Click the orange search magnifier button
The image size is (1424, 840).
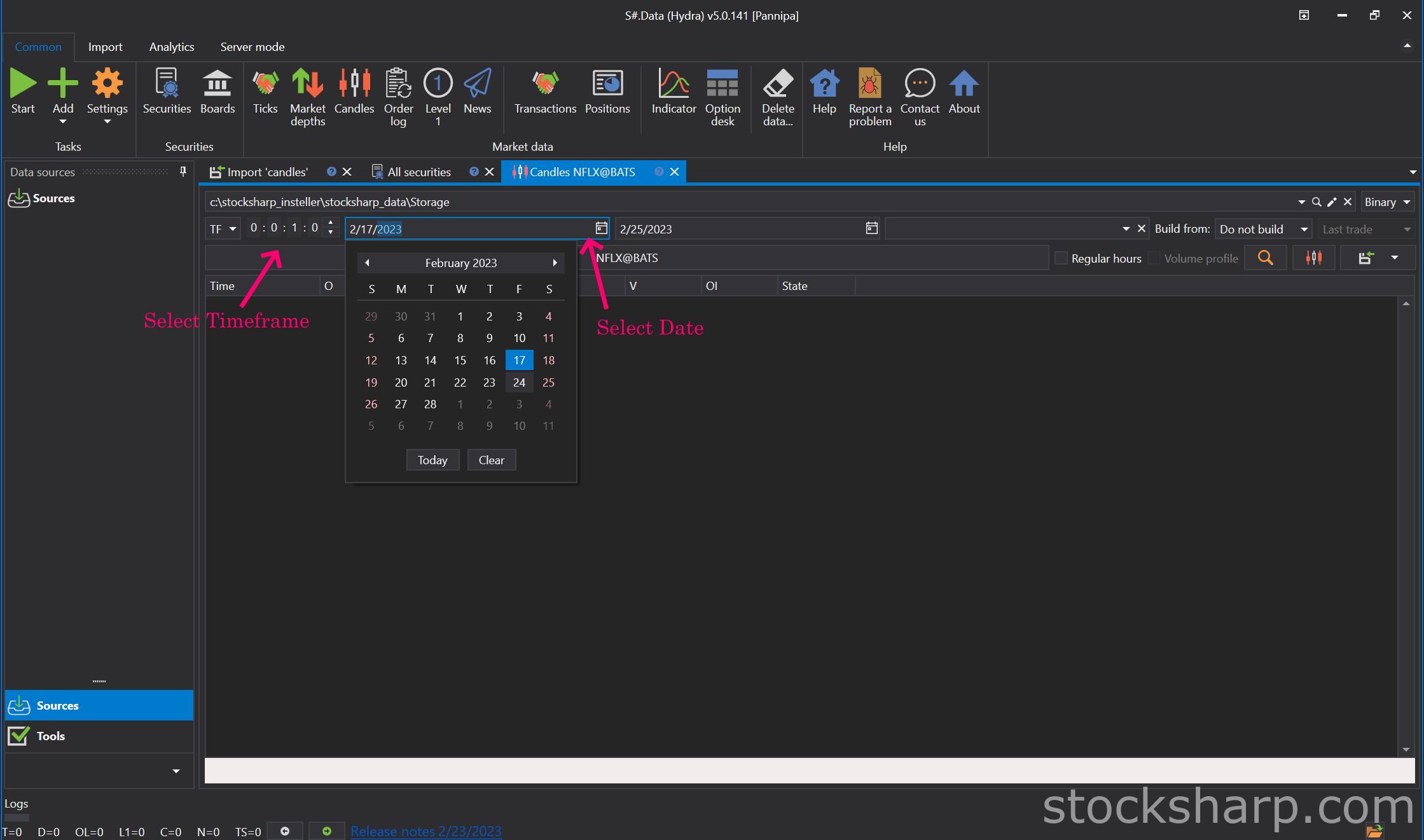click(x=1265, y=258)
